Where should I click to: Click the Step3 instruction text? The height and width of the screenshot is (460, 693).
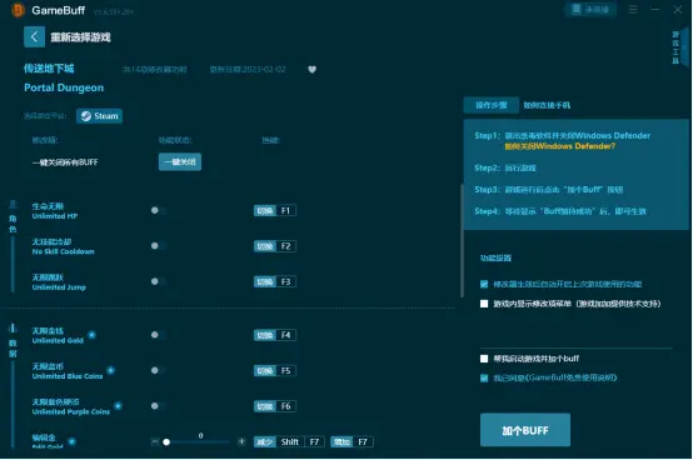(548, 190)
